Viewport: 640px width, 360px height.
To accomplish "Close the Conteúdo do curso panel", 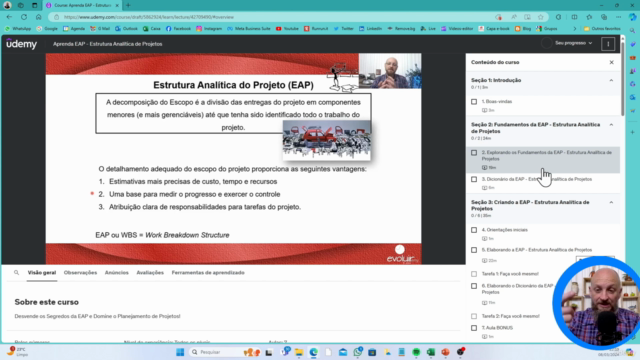I will tap(611, 62).
